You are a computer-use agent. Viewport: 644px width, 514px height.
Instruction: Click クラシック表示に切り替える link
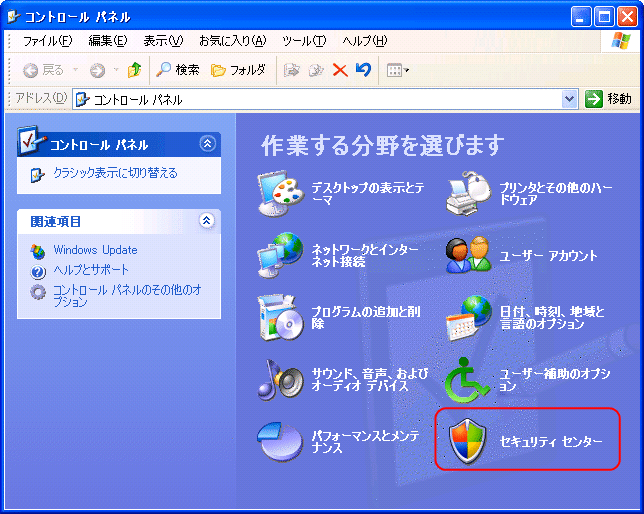pyautogui.click(x=115, y=173)
